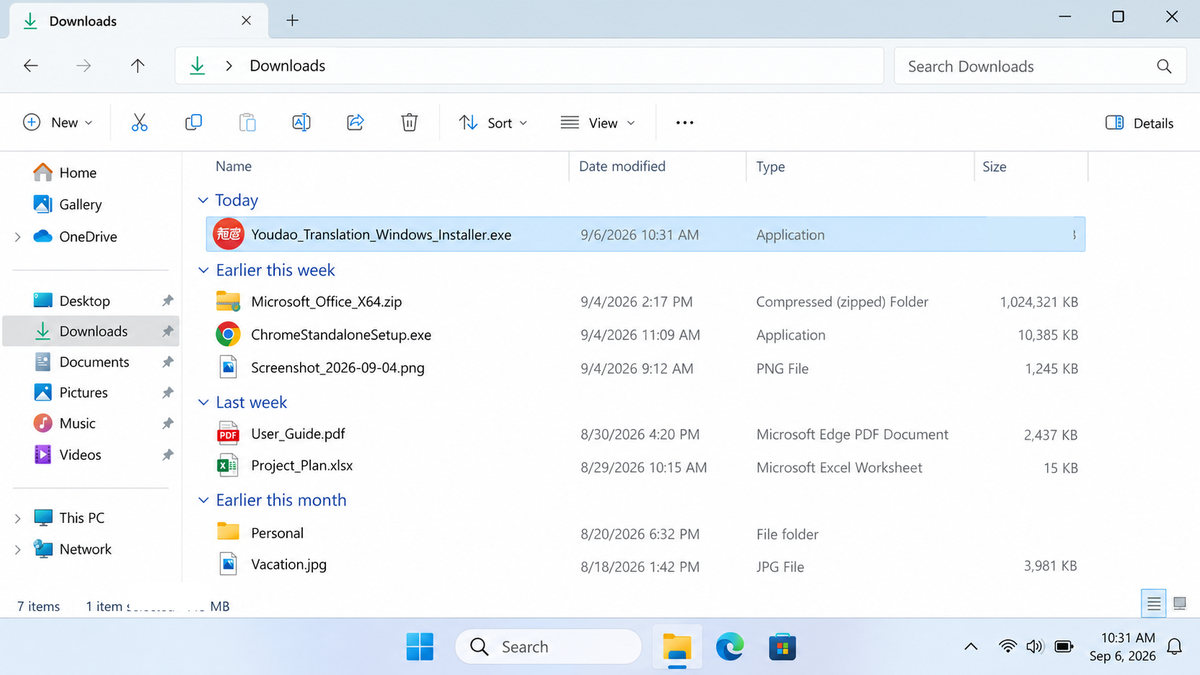This screenshot has height=675, width=1200.
Task: Select the Downloads tab title
Action: 83,21
